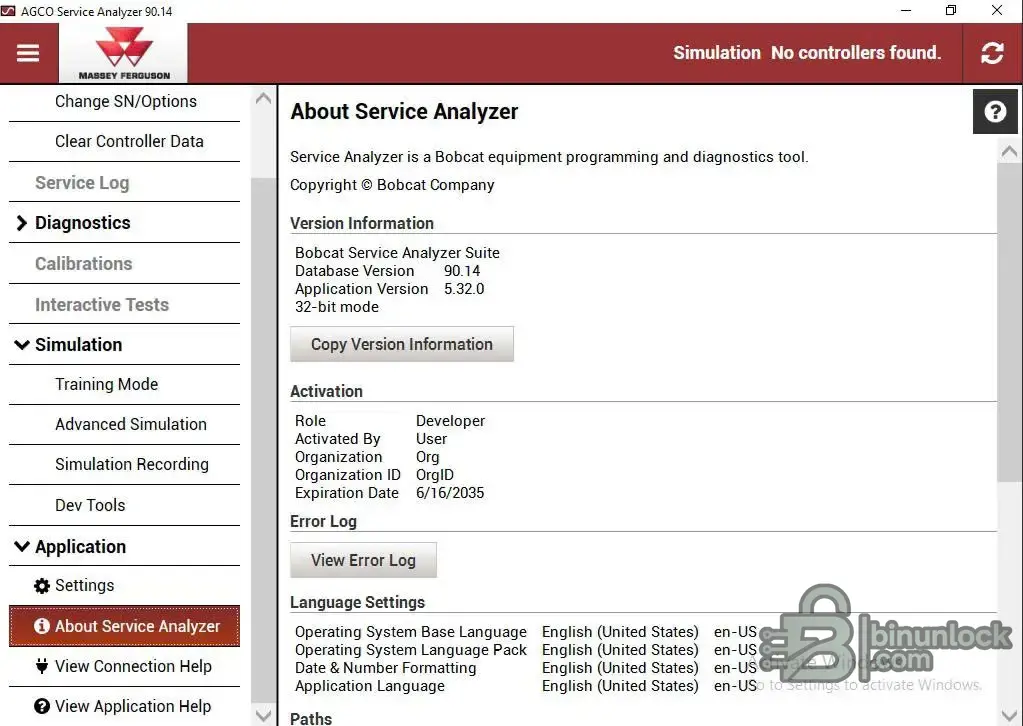Click the About Service Analyzer page heading
Image resolution: width=1023 pixels, height=726 pixels.
pyautogui.click(x=404, y=112)
